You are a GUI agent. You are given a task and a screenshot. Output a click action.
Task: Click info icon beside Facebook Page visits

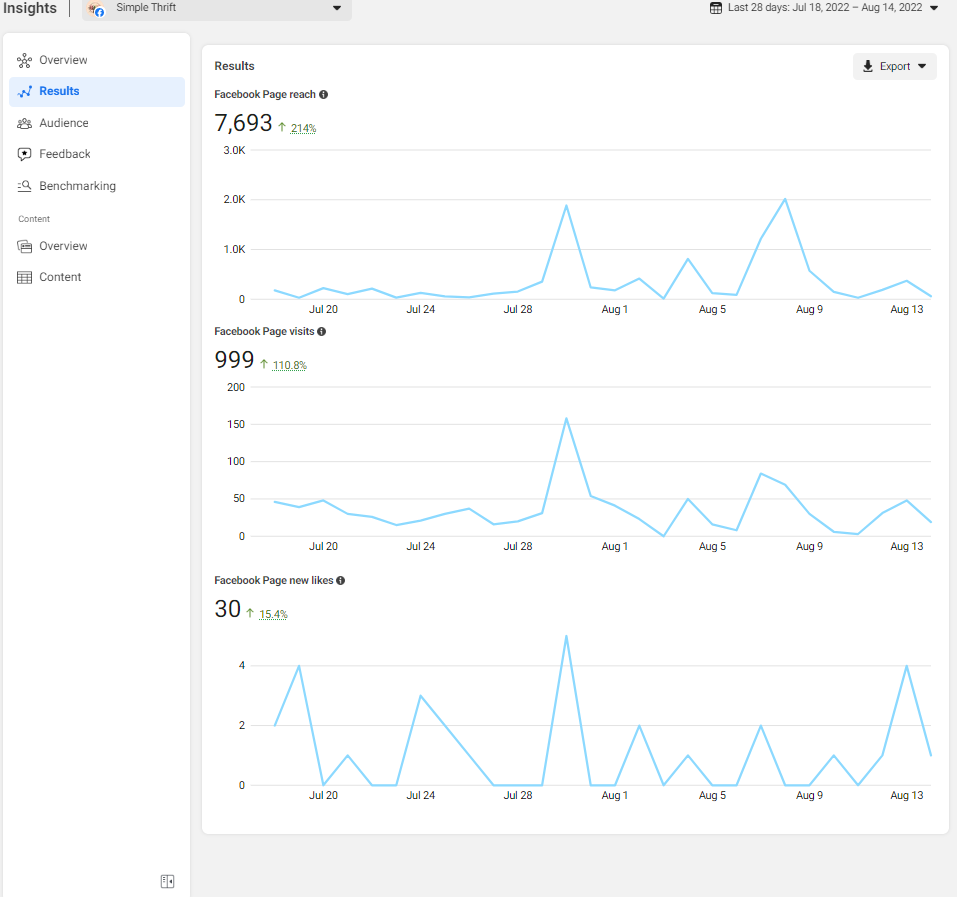pyautogui.click(x=321, y=331)
